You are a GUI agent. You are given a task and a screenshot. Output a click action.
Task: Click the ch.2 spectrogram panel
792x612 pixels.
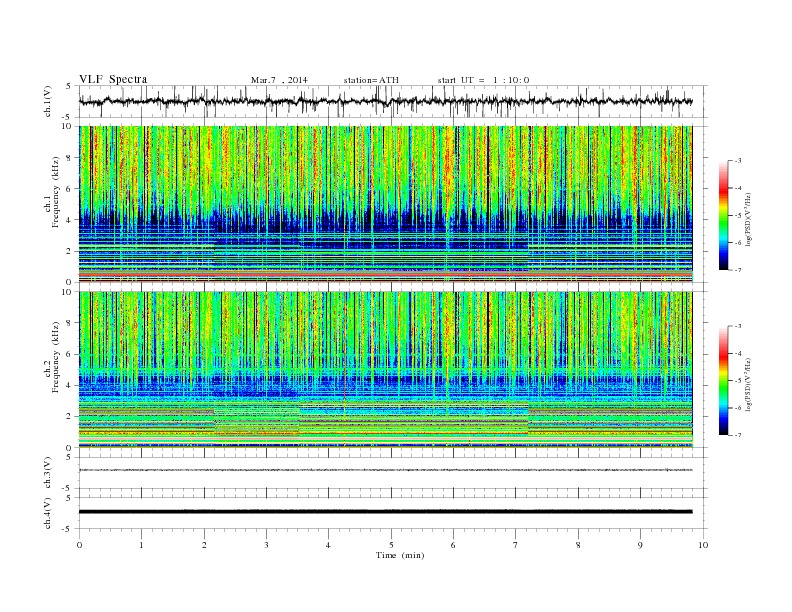(385, 369)
